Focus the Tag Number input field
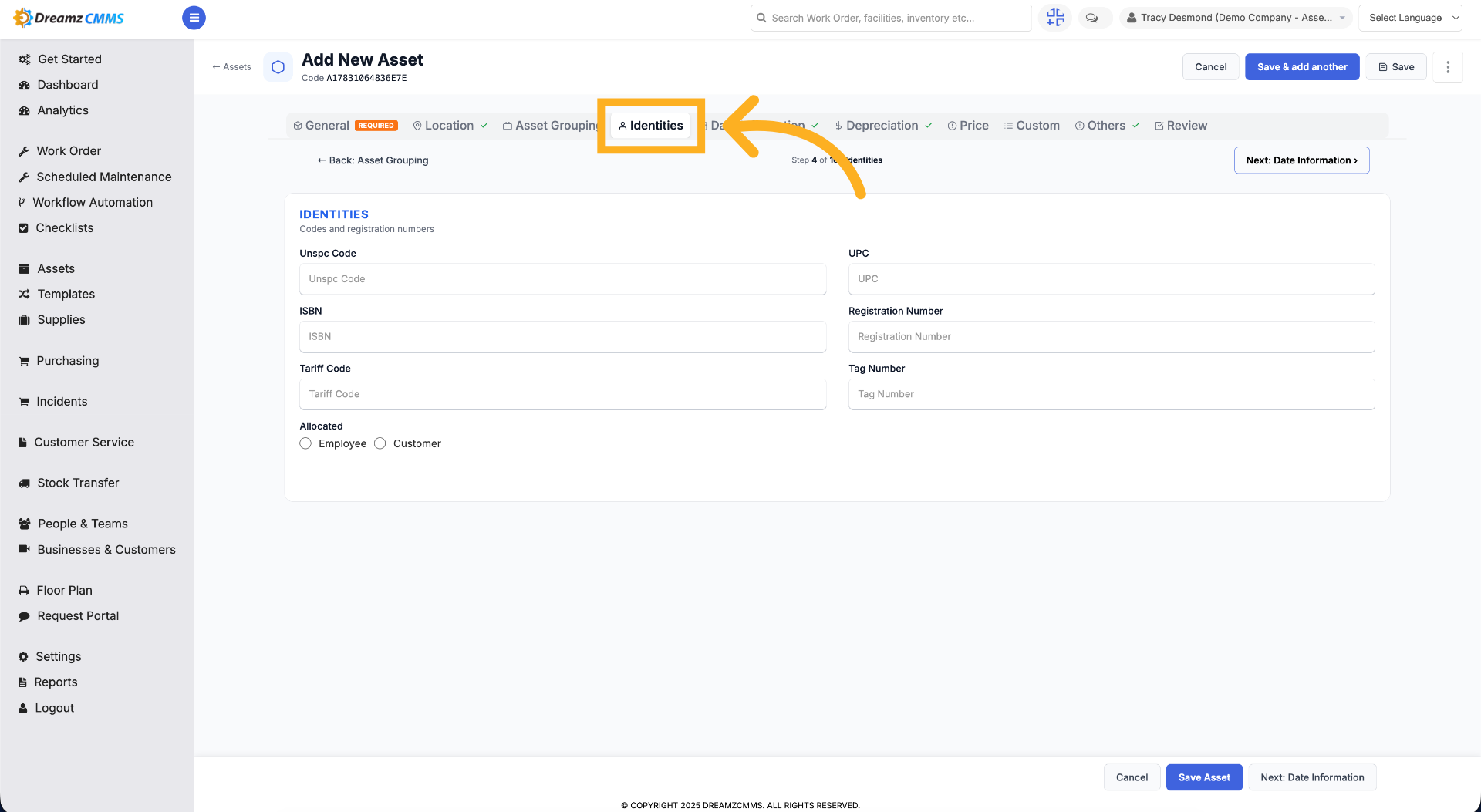The width and height of the screenshot is (1481, 812). click(1112, 394)
